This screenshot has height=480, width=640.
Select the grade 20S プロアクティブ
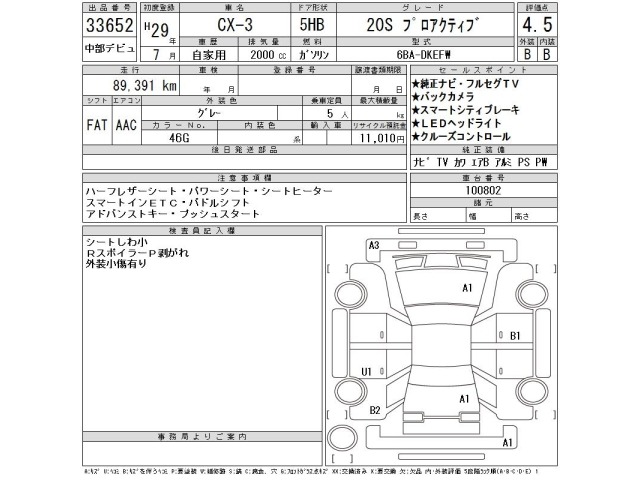(421, 25)
